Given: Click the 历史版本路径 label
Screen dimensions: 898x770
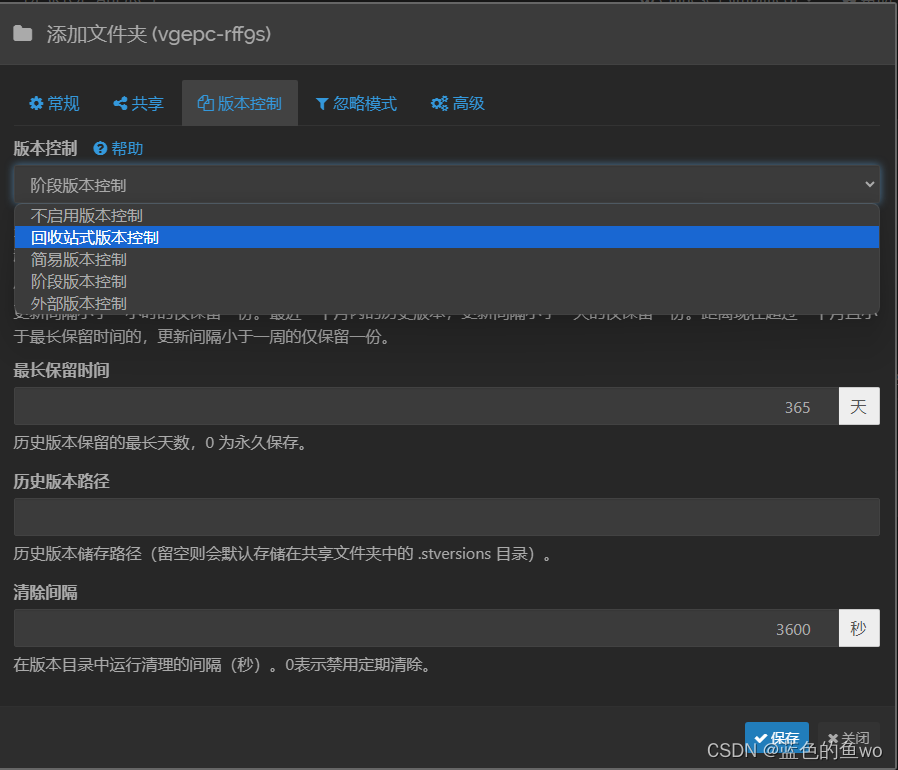Looking at the screenshot, I should [61, 481].
